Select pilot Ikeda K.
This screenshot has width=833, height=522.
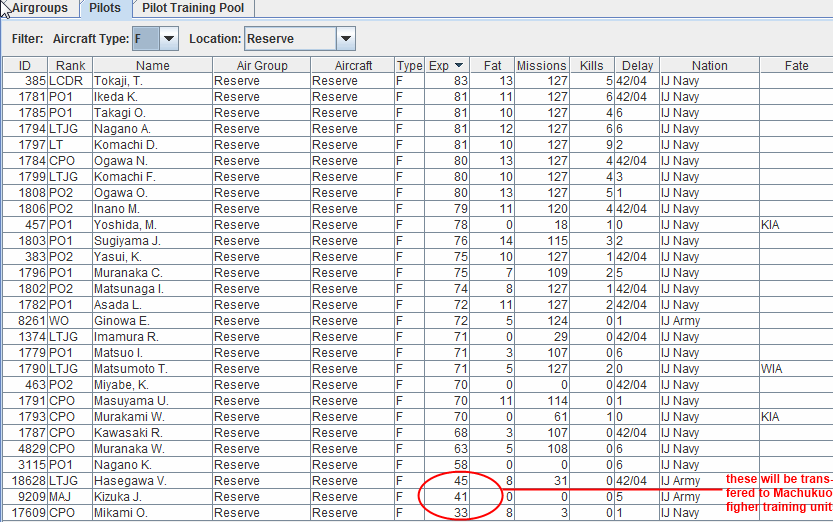coord(152,97)
